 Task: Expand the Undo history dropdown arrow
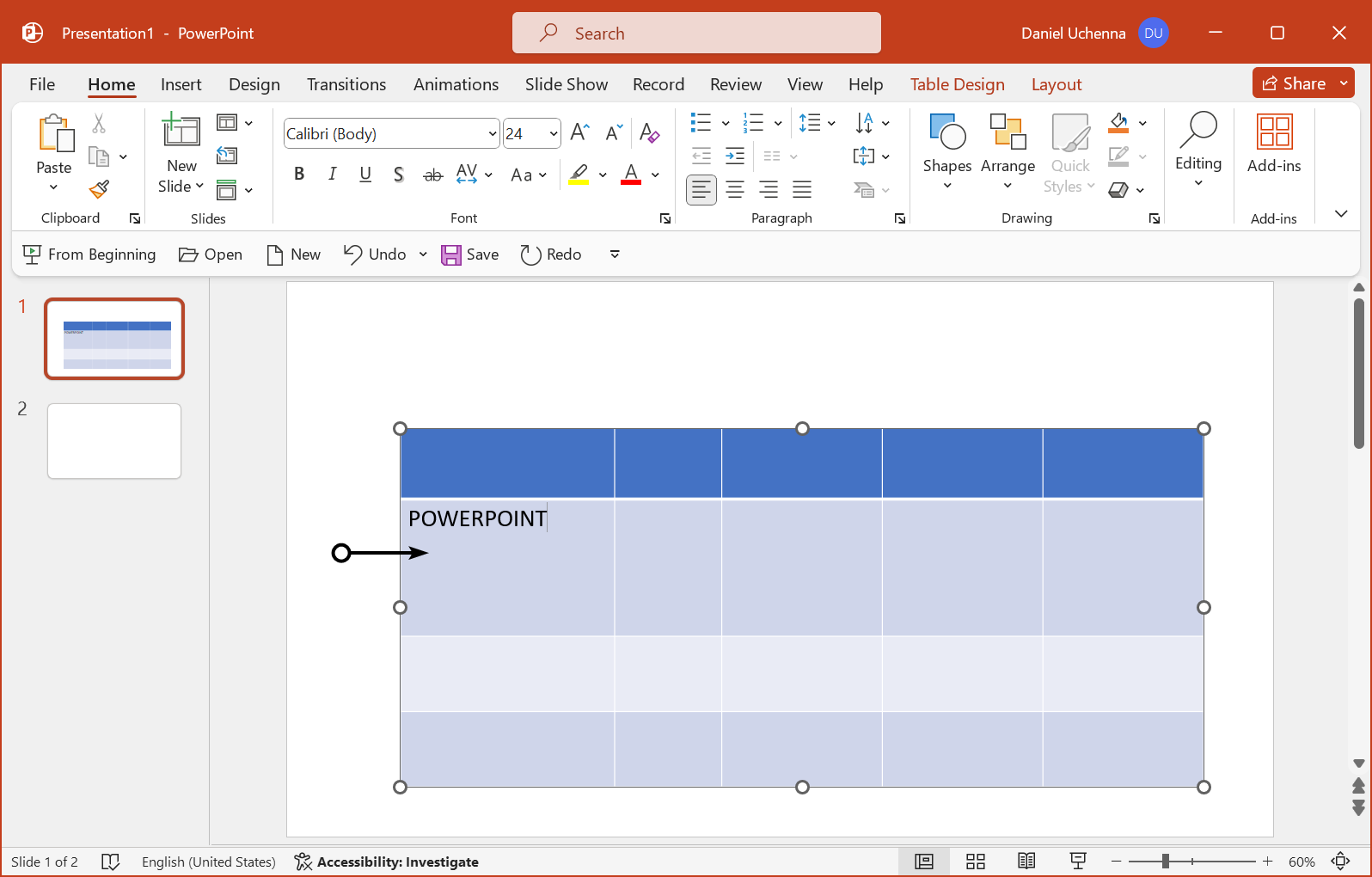[x=423, y=255]
